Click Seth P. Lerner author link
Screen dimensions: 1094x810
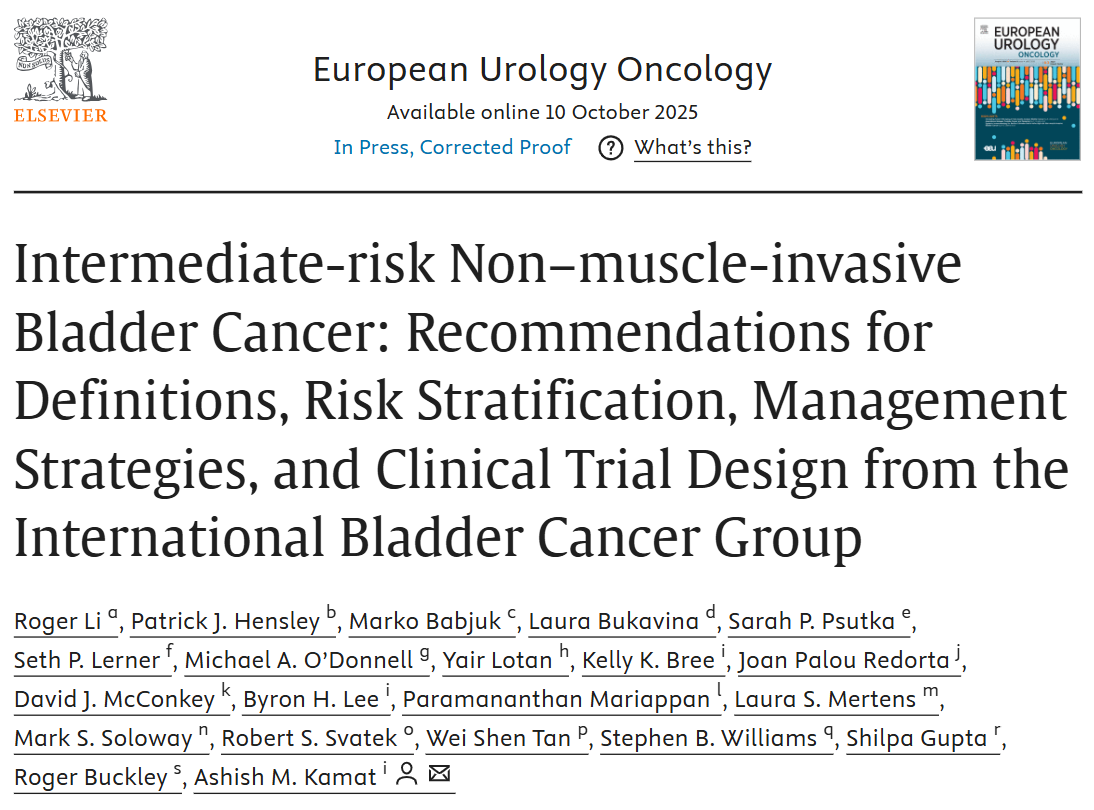(x=87, y=660)
